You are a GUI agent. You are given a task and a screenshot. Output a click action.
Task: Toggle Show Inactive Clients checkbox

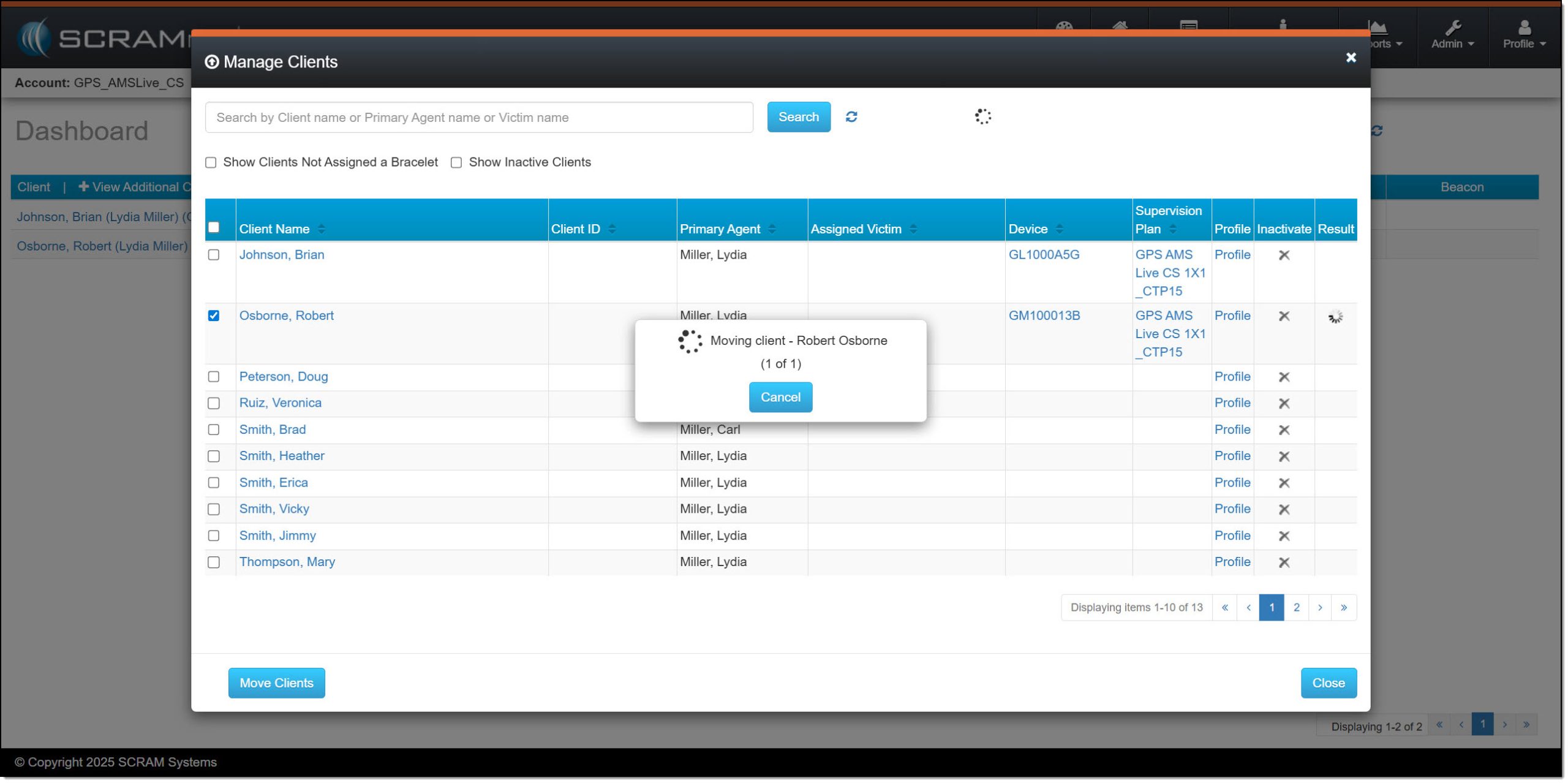point(456,162)
